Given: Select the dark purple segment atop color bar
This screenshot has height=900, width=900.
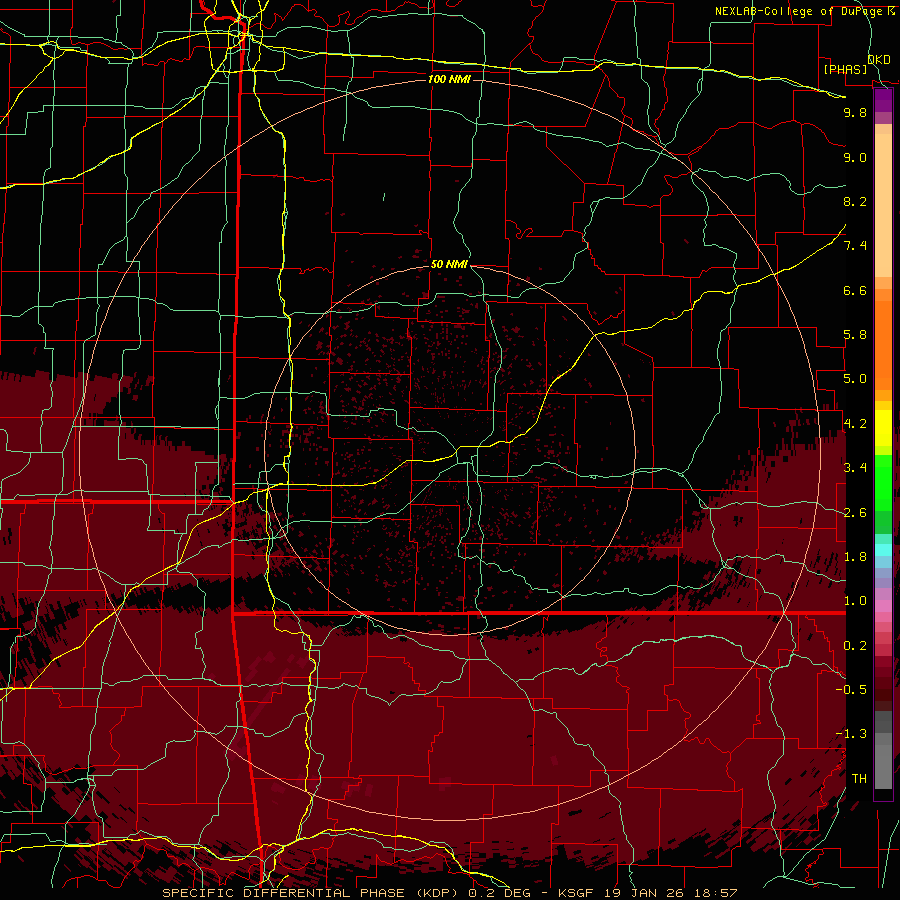Looking at the screenshot, I should (883, 101).
